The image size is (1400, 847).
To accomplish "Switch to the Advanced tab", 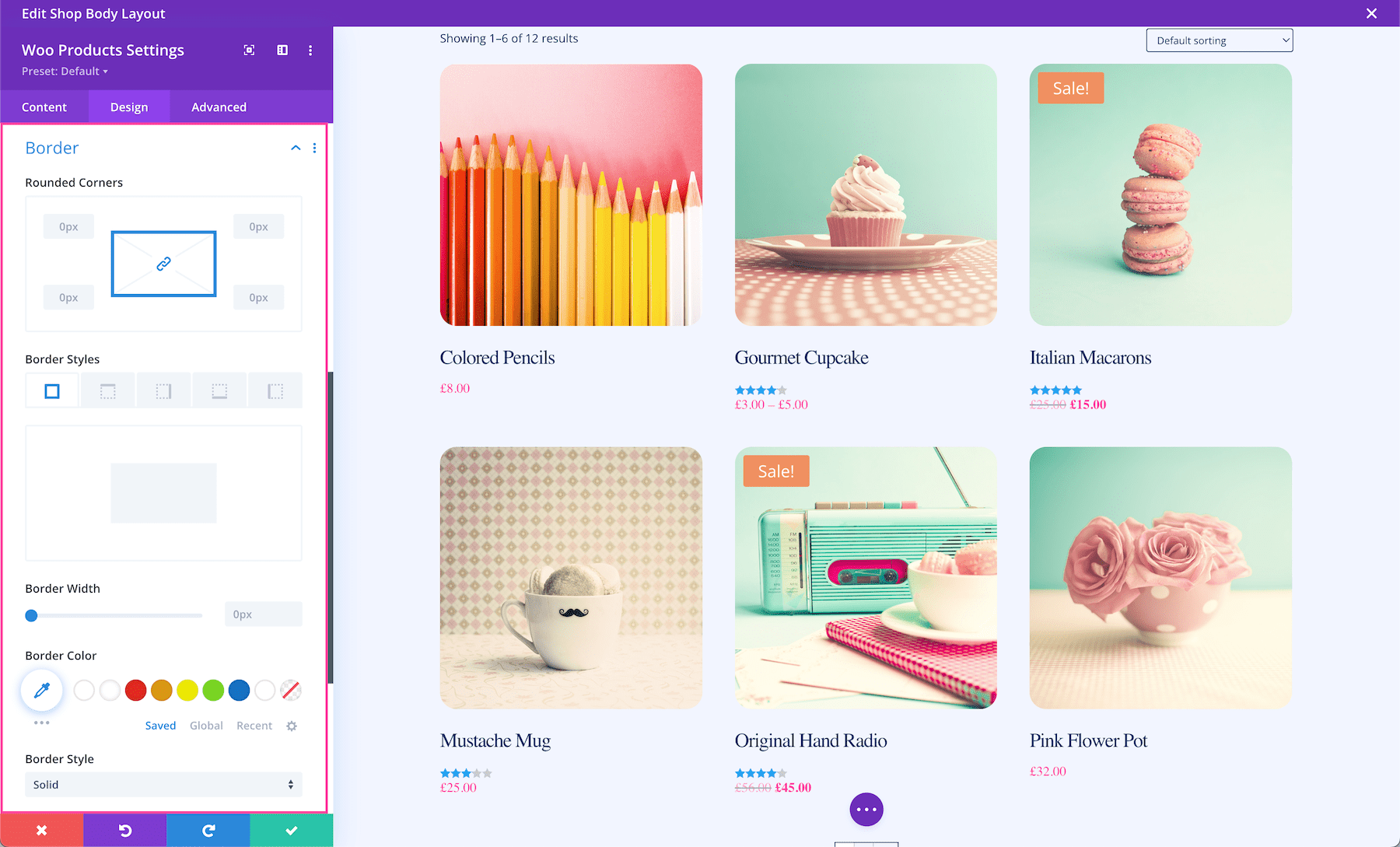I will click(x=219, y=107).
